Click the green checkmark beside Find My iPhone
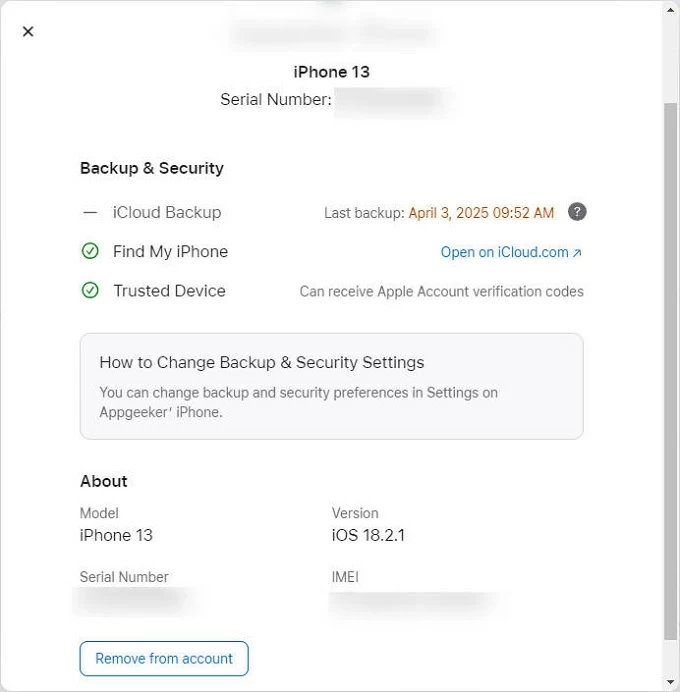The width and height of the screenshot is (680, 692). pyautogui.click(x=90, y=251)
